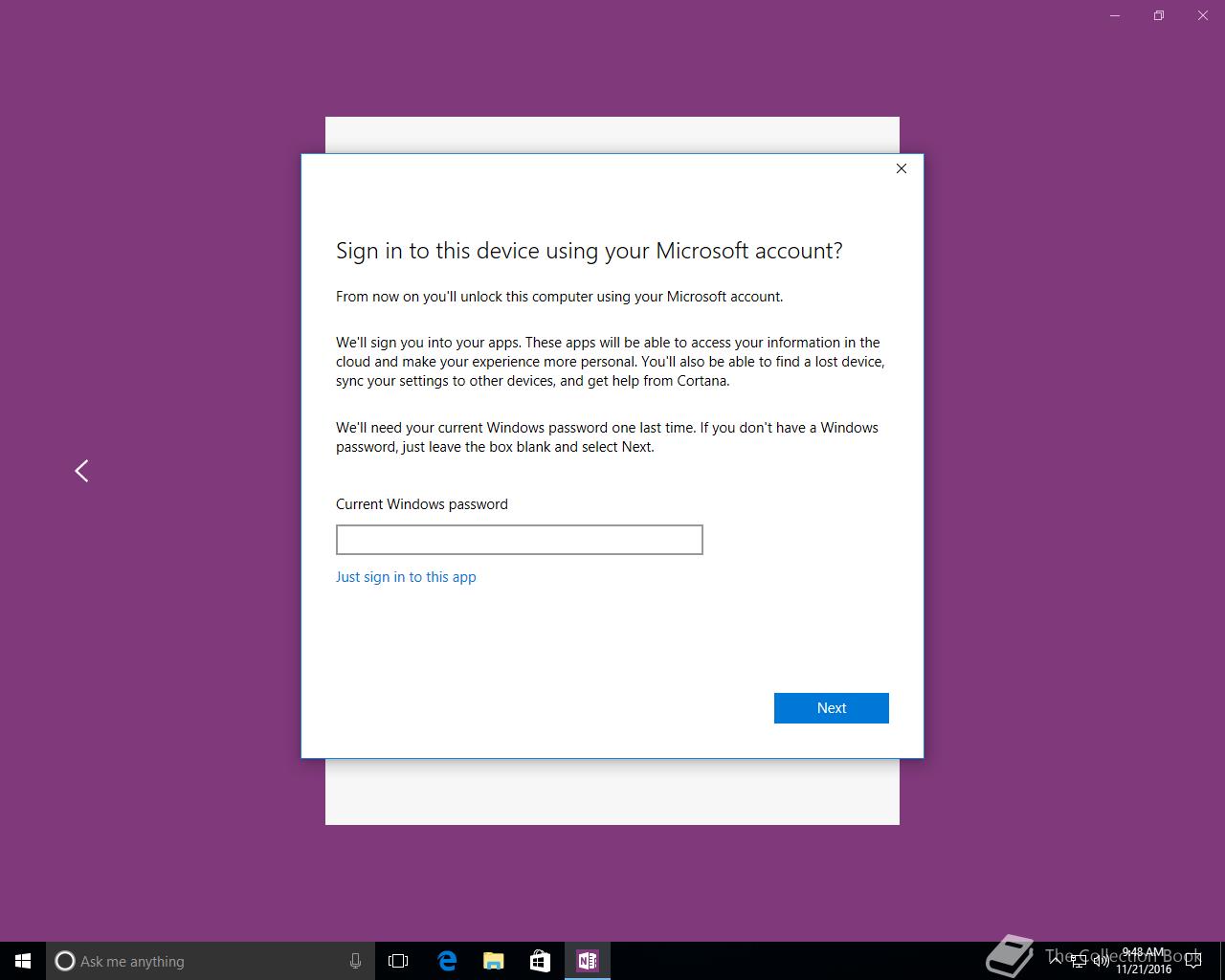This screenshot has height=980, width=1225.
Task: Launch Microsoft Edge from taskbar
Action: click(x=447, y=961)
